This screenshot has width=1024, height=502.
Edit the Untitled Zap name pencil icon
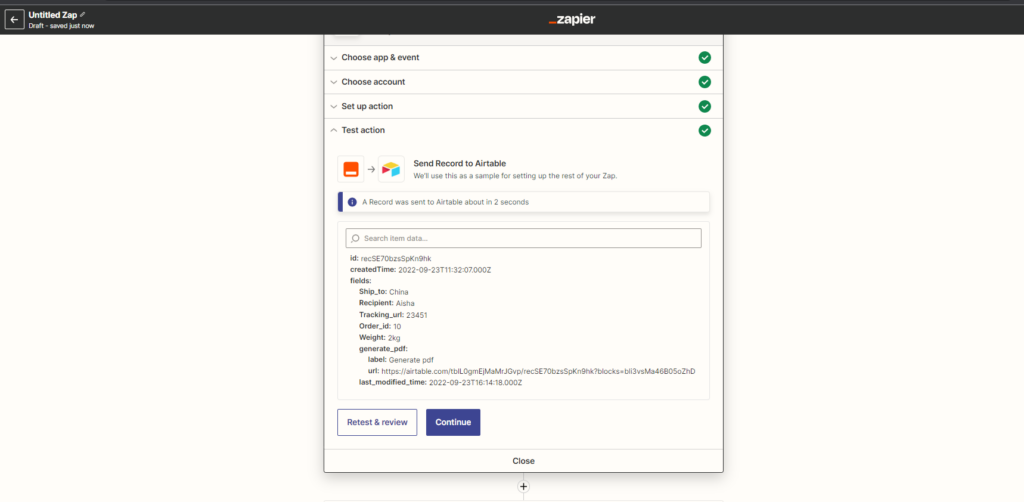(82, 14)
